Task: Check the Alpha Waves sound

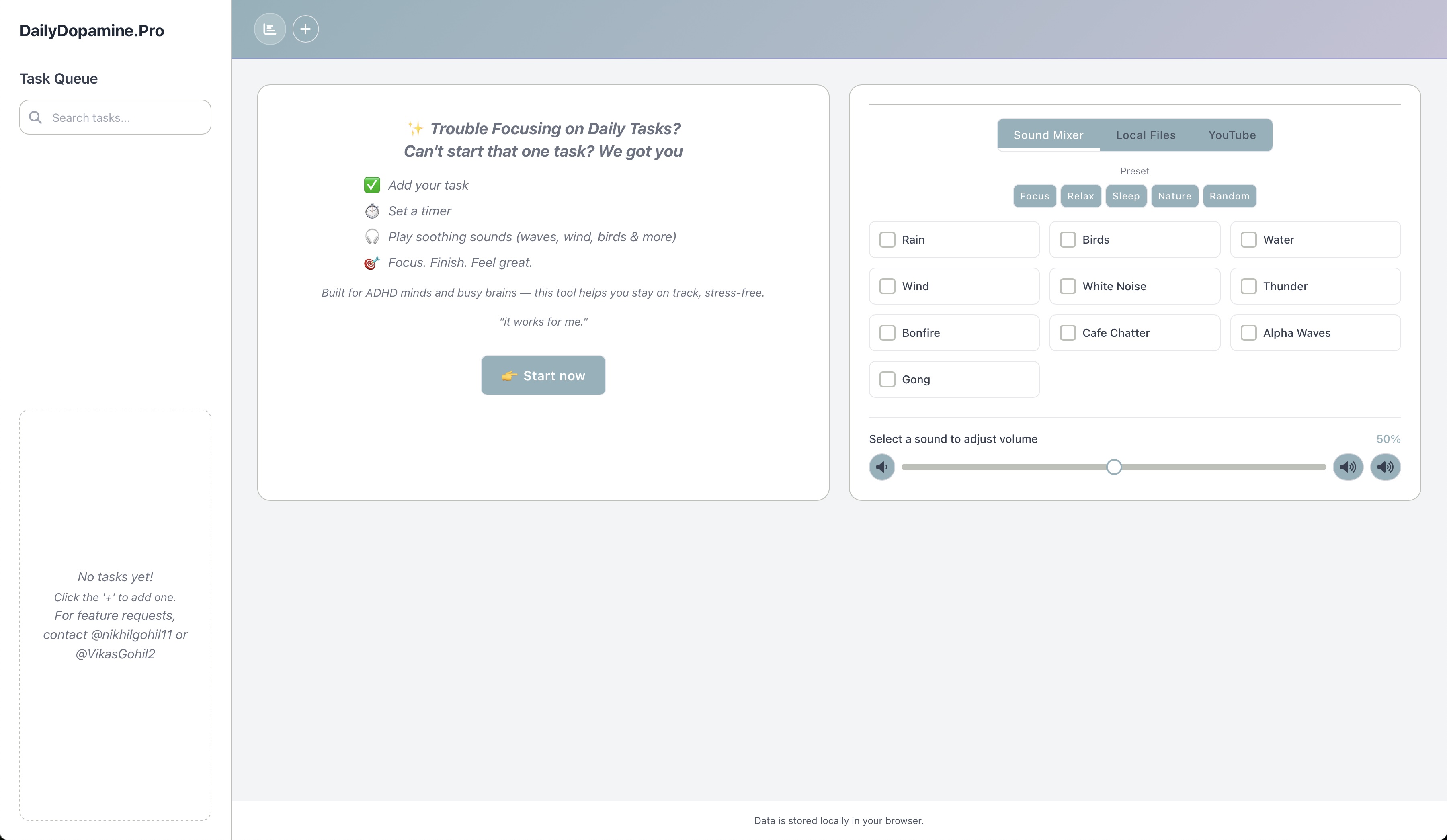Action: (x=1249, y=333)
